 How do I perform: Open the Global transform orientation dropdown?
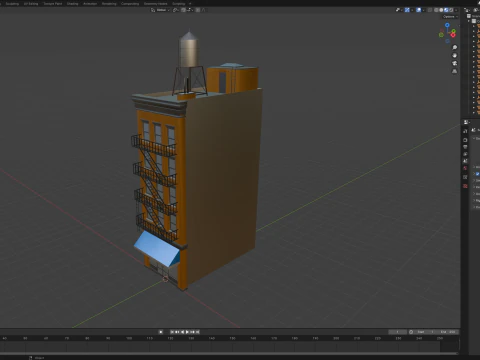click(x=160, y=10)
